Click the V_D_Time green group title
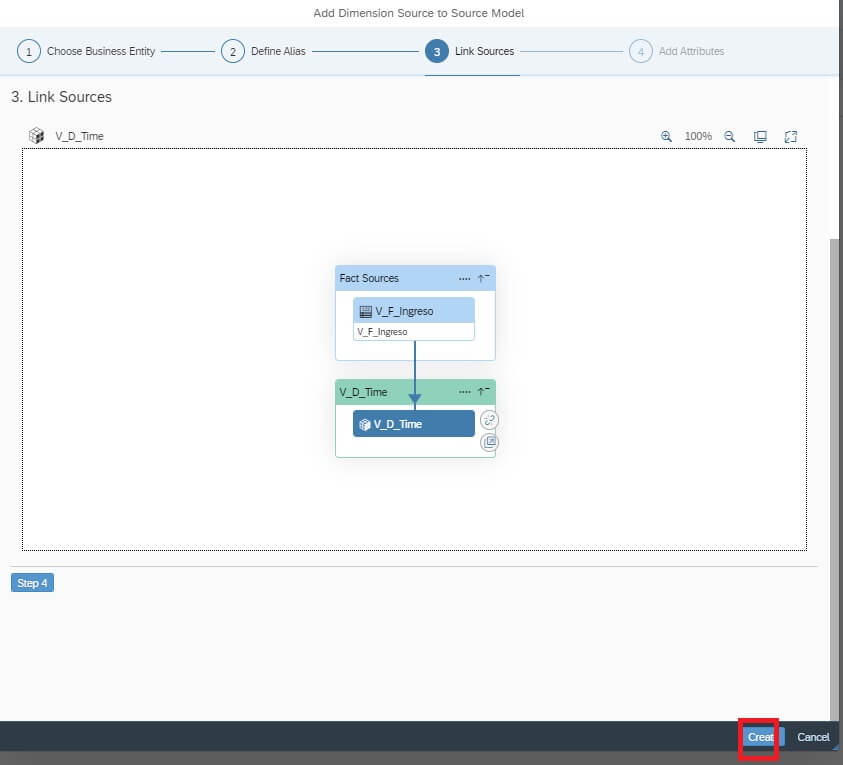The image size is (843, 765). click(x=363, y=392)
